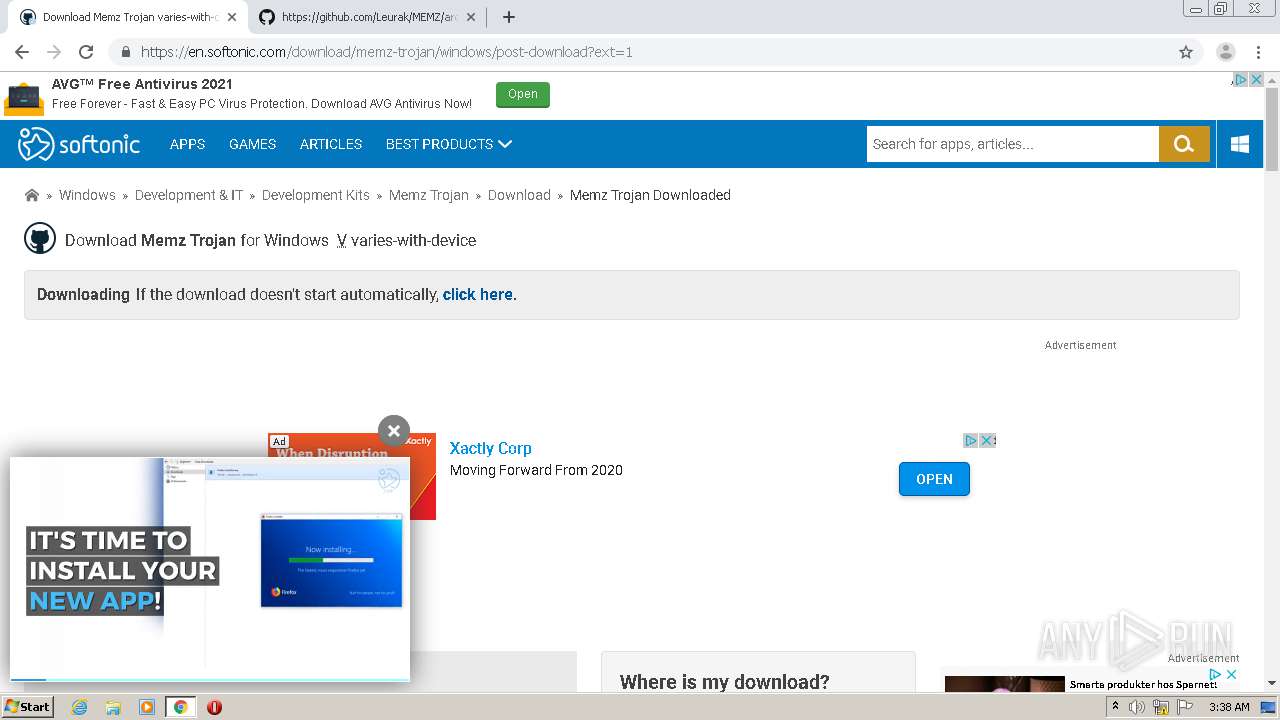The height and width of the screenshot is (720, 1280).
Task: Expand the BEST PRODUCTS dropdown
Action: [449, 144]
